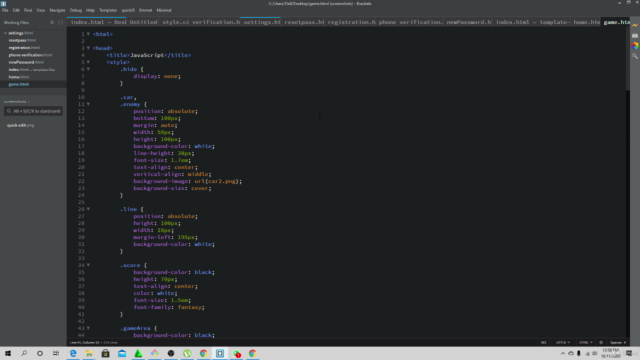Screen dimensions: 640x360
Task: Open quick-edit.png in project tree
Action: [20, 125]
